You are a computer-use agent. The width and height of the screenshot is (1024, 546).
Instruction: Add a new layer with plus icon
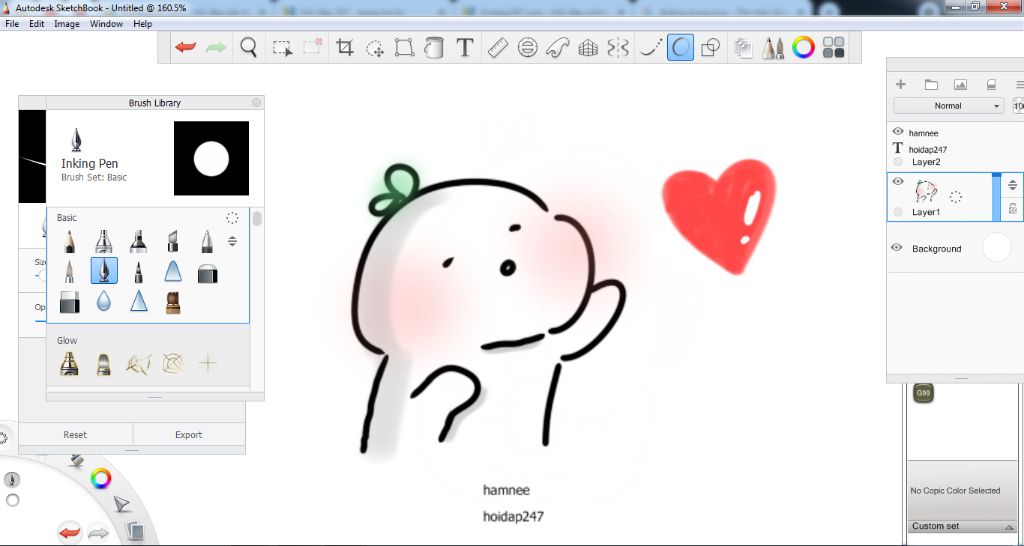pyautogui.click(x=901, y=84)
